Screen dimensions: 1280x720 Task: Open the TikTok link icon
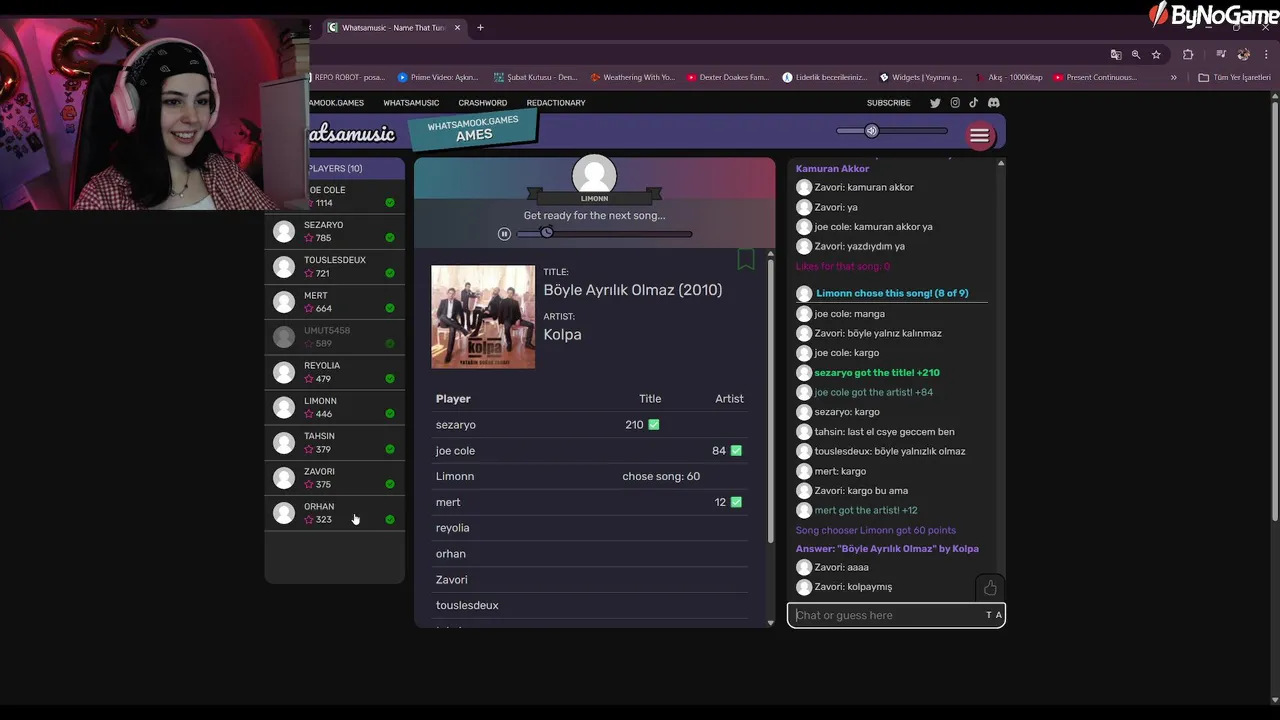(x=973, y=103)
